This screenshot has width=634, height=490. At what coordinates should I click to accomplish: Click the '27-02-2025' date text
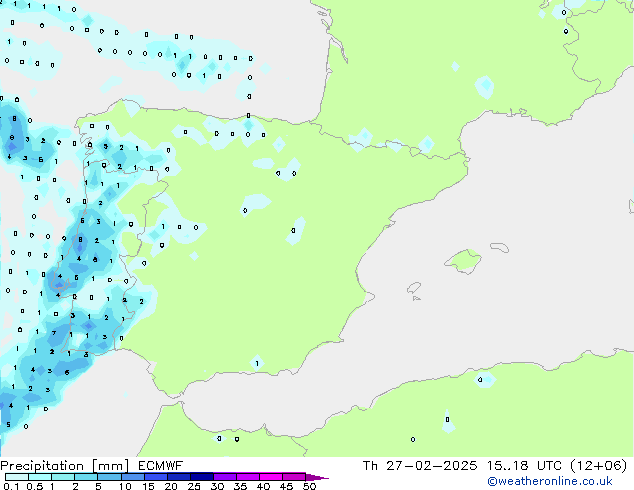(x=431, y=466)
